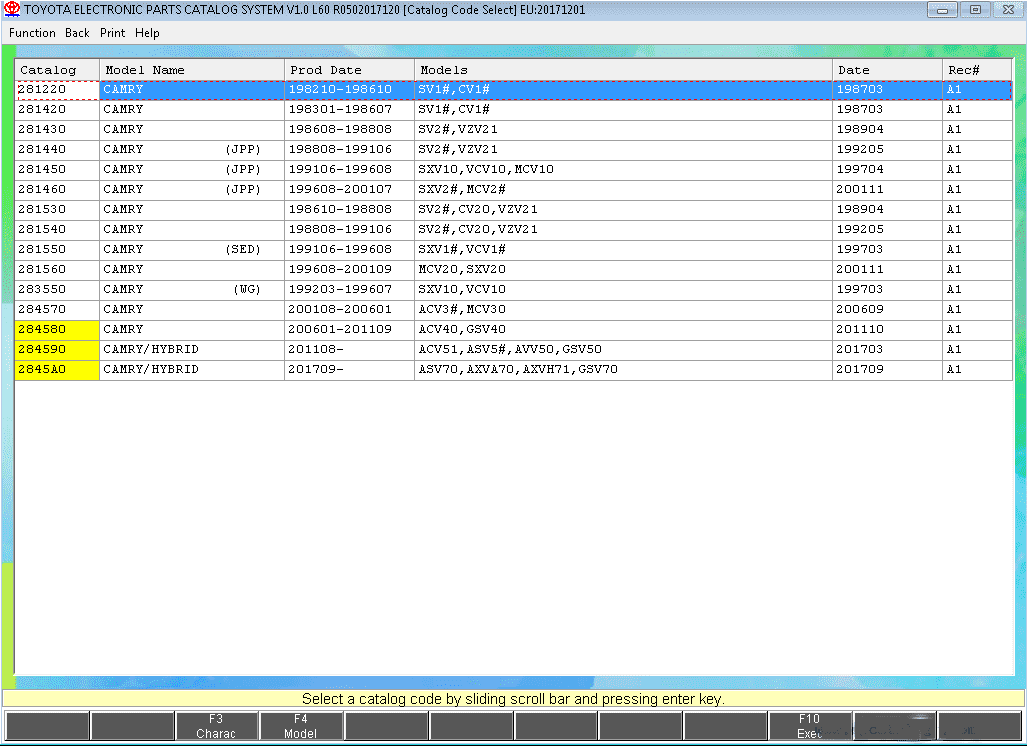Open the Print menu
Image resolution: width=1027 pixels, height=746 pixels.
[113, 33]
